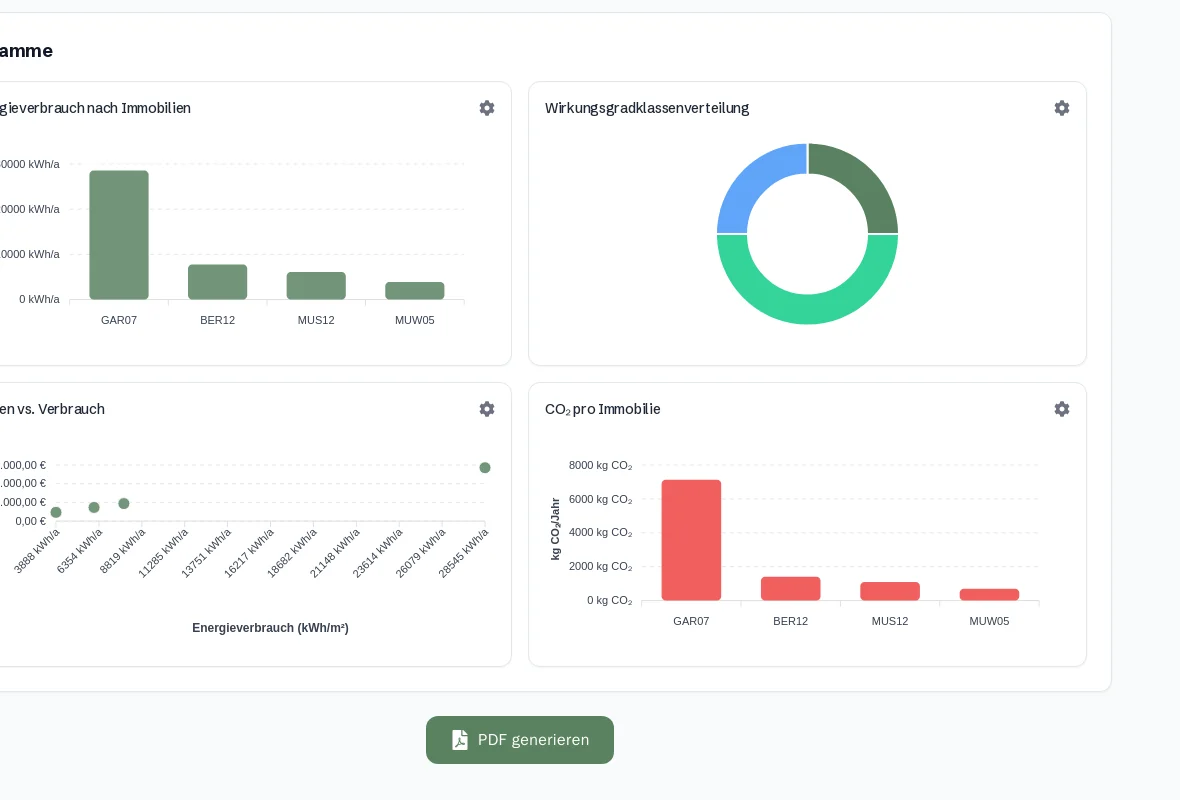1180x800 pixels.
Task: Click the scatter point near 6354 kWh/a
Action: coord(94,508)
